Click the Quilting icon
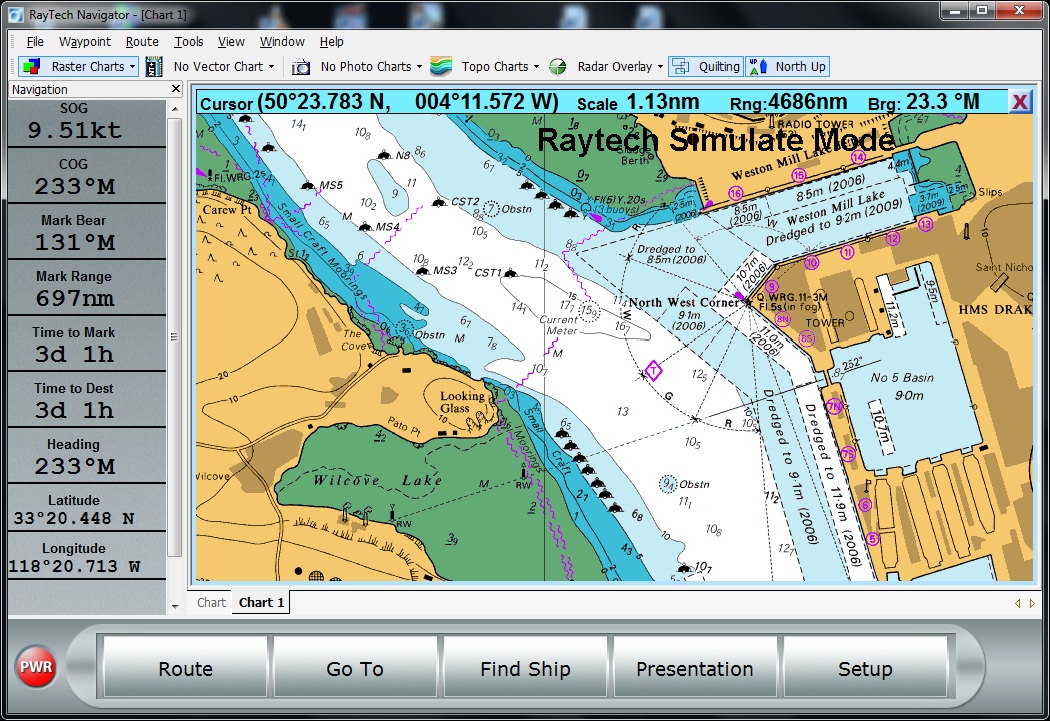The height and width of the screenshot is (721, 1050). click(680, 66)
